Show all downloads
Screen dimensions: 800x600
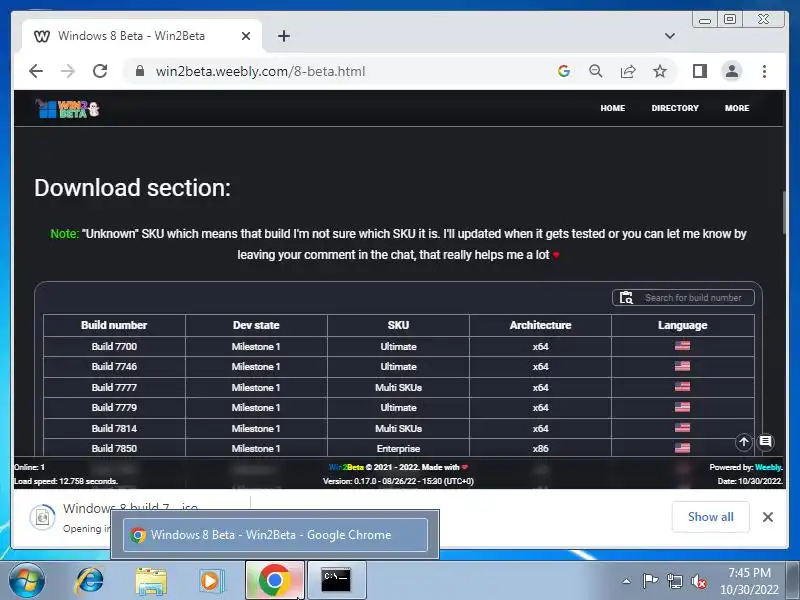[710, 517]
